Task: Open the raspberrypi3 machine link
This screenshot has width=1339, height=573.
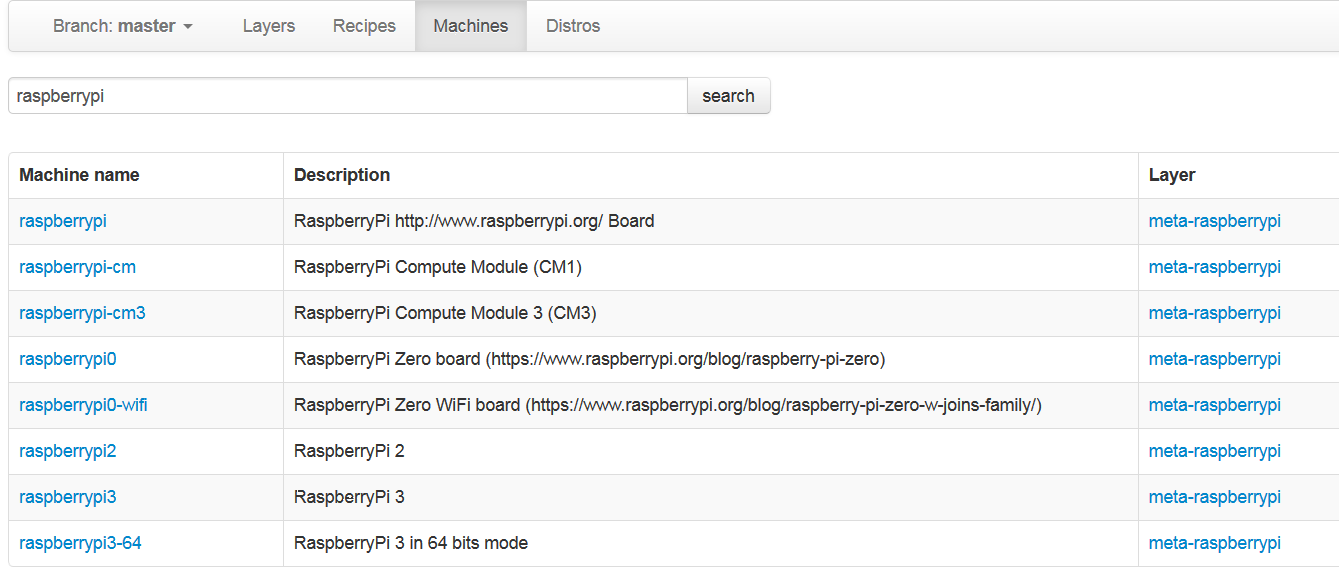Action: pyautogui.click(x=68, y=497)
